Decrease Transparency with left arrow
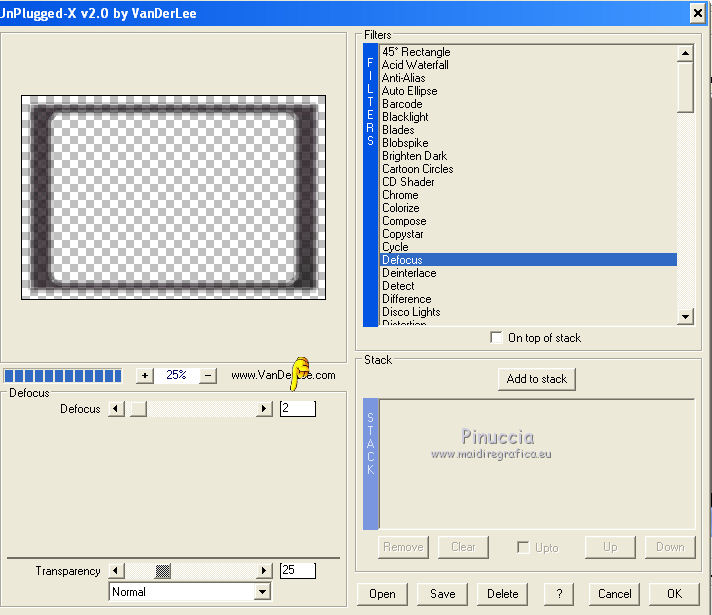 coord(116,570)
